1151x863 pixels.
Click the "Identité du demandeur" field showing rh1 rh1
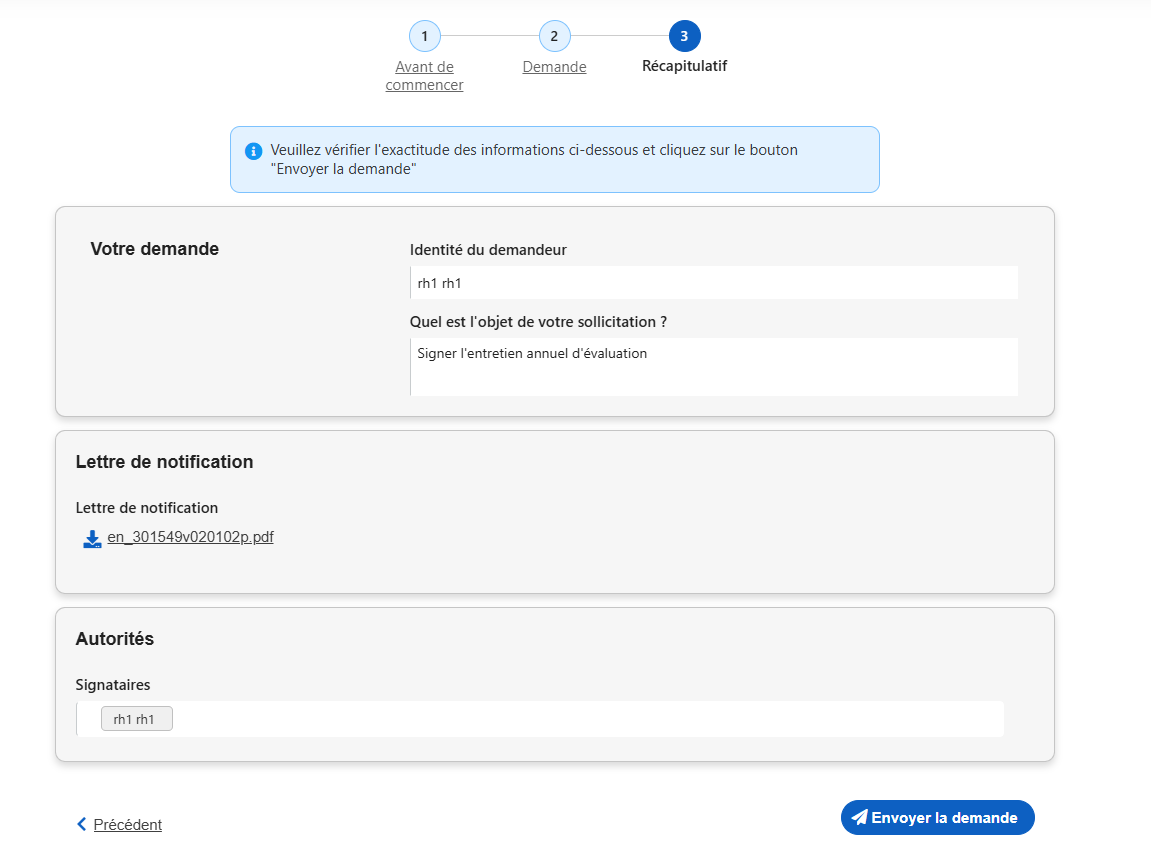713,283
